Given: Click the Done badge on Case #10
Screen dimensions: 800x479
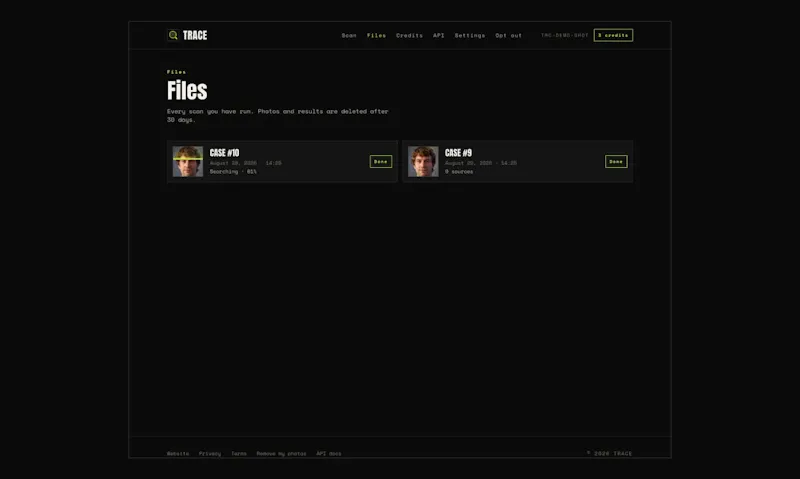Looking at the screenshot, I should coord(381,161).
